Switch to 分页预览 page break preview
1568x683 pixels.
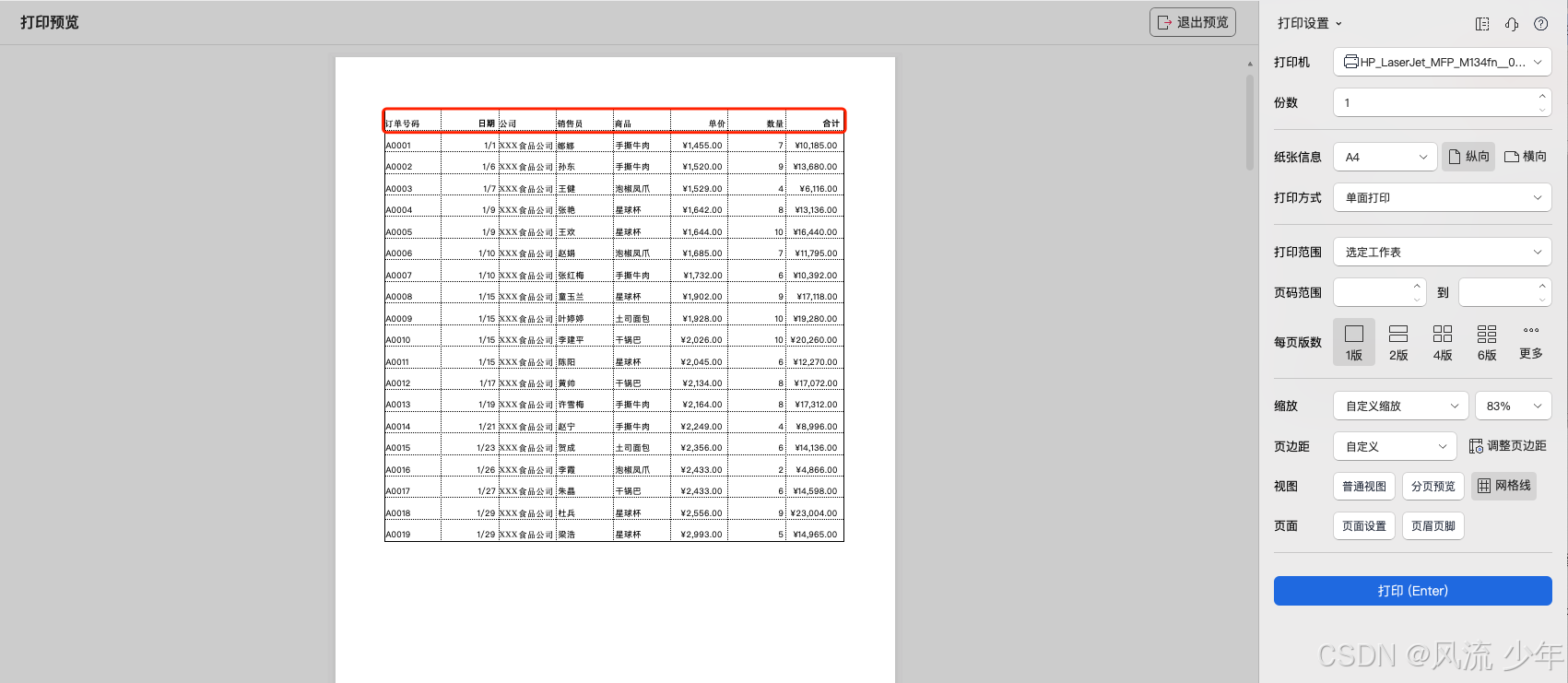click(1433, 486)
